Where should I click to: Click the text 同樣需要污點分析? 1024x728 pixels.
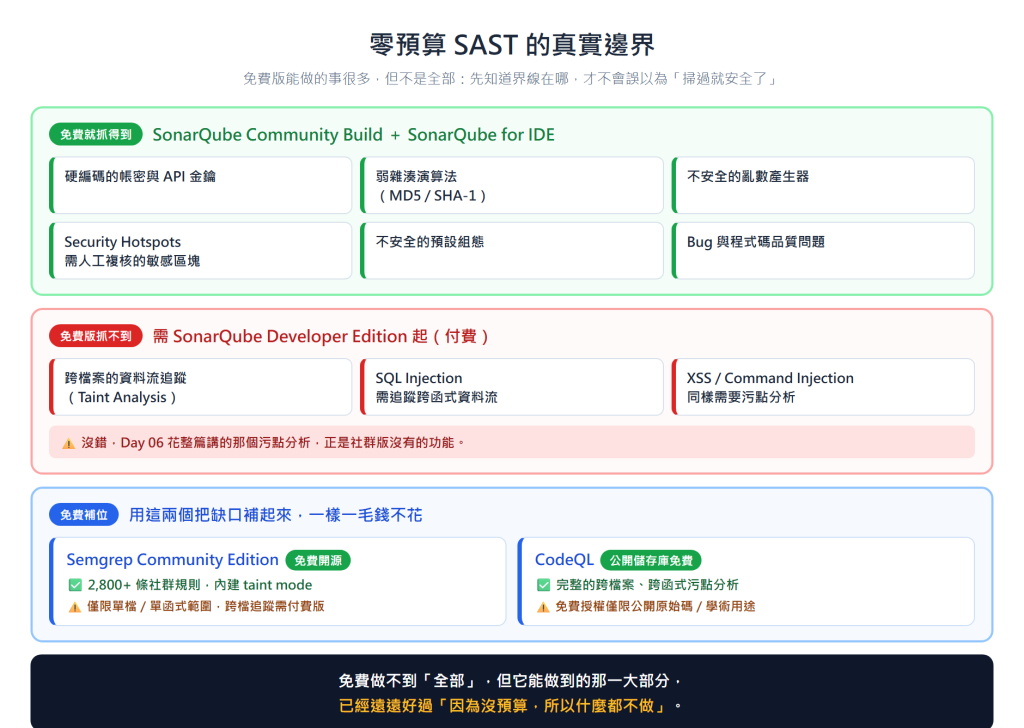tap(741, 397)
